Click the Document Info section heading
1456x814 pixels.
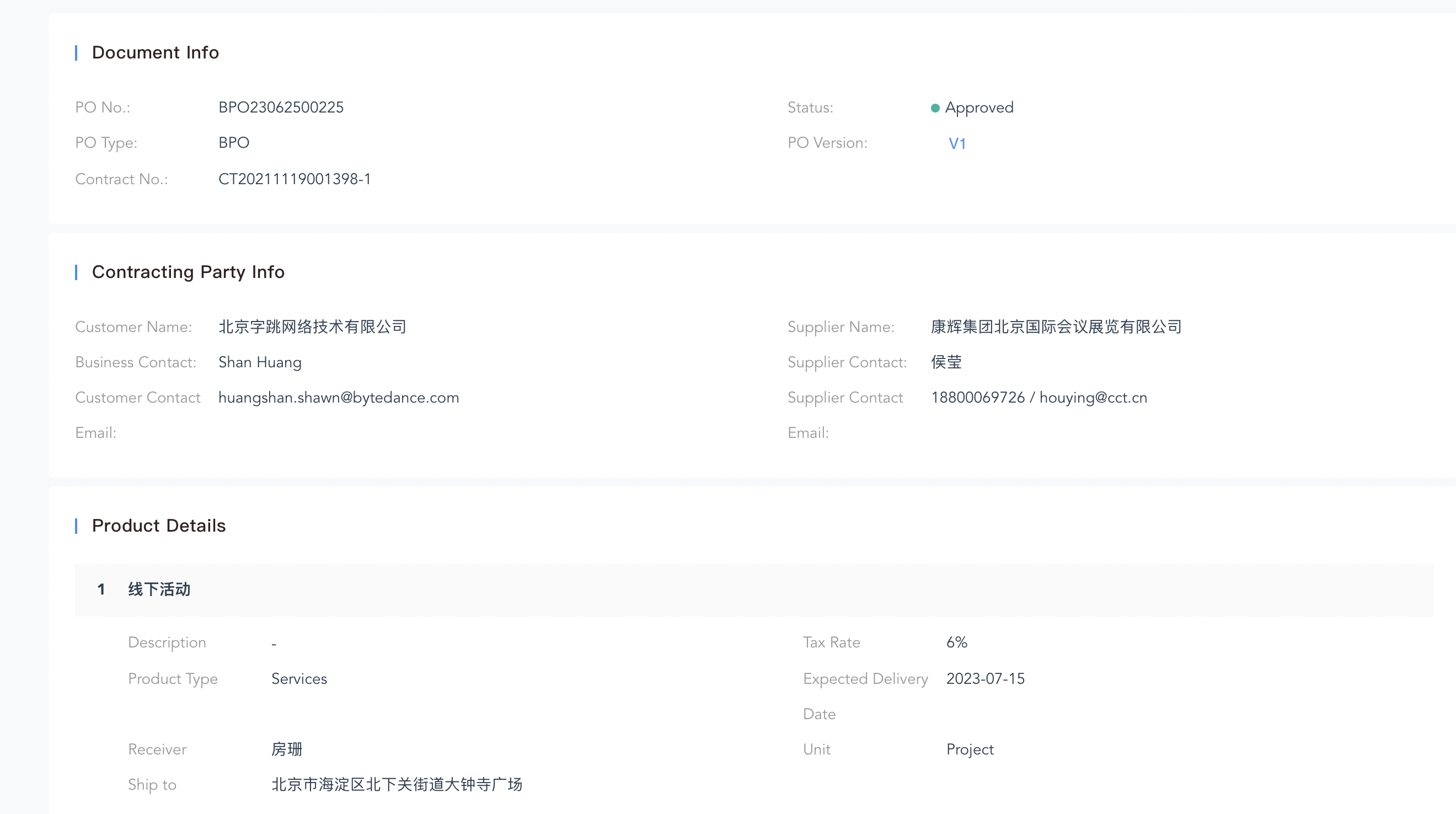click(155, 52)
